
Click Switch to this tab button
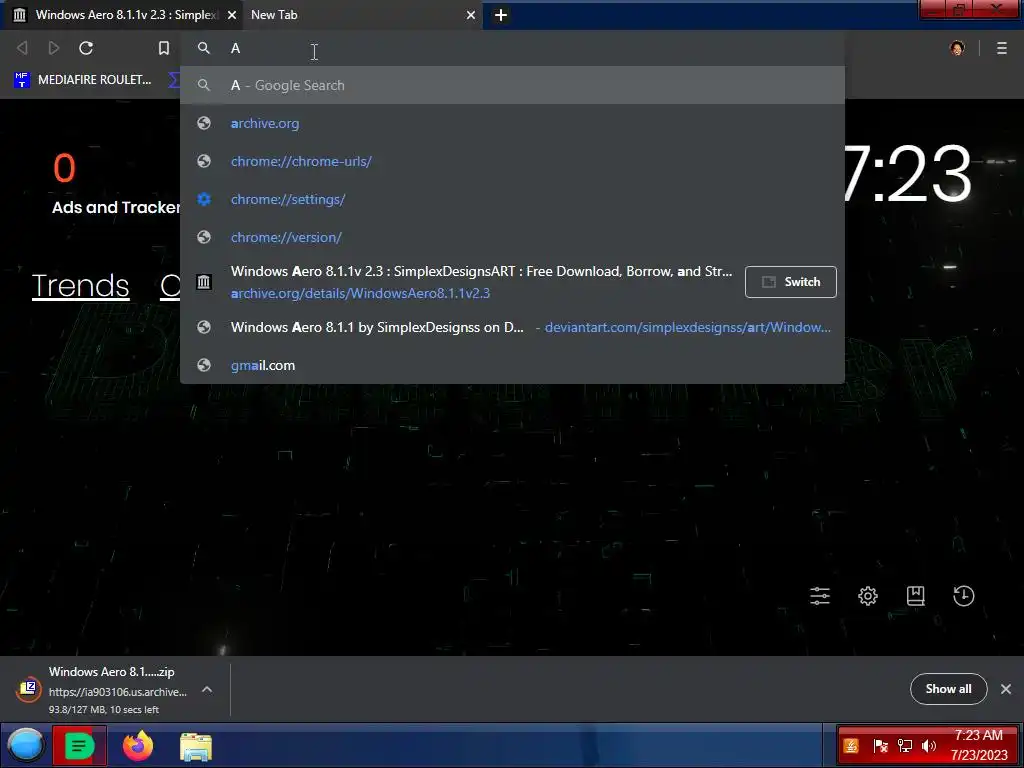(x=790, y=281)
